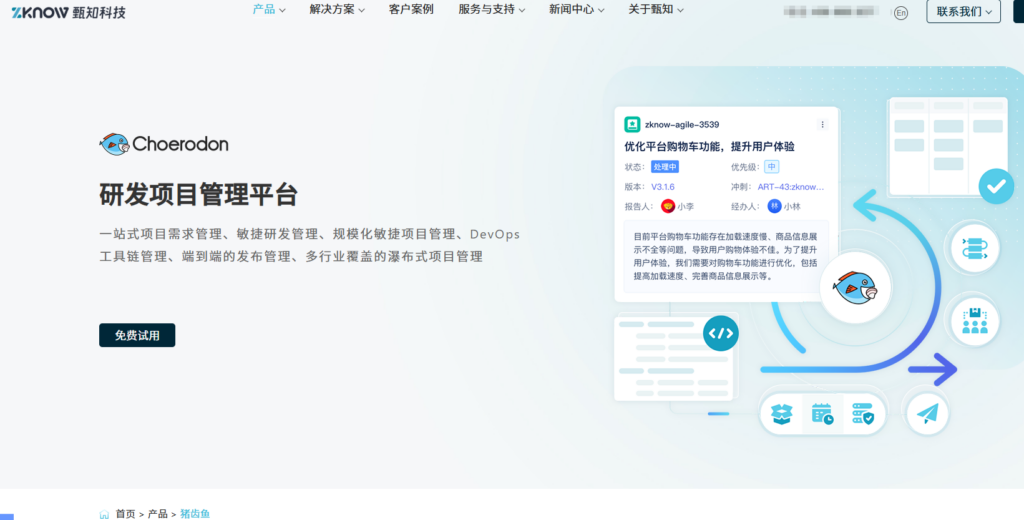Expand the 关于甄知 menu
The height and width of the screenshot is (520, 1024).
(656, 10)
